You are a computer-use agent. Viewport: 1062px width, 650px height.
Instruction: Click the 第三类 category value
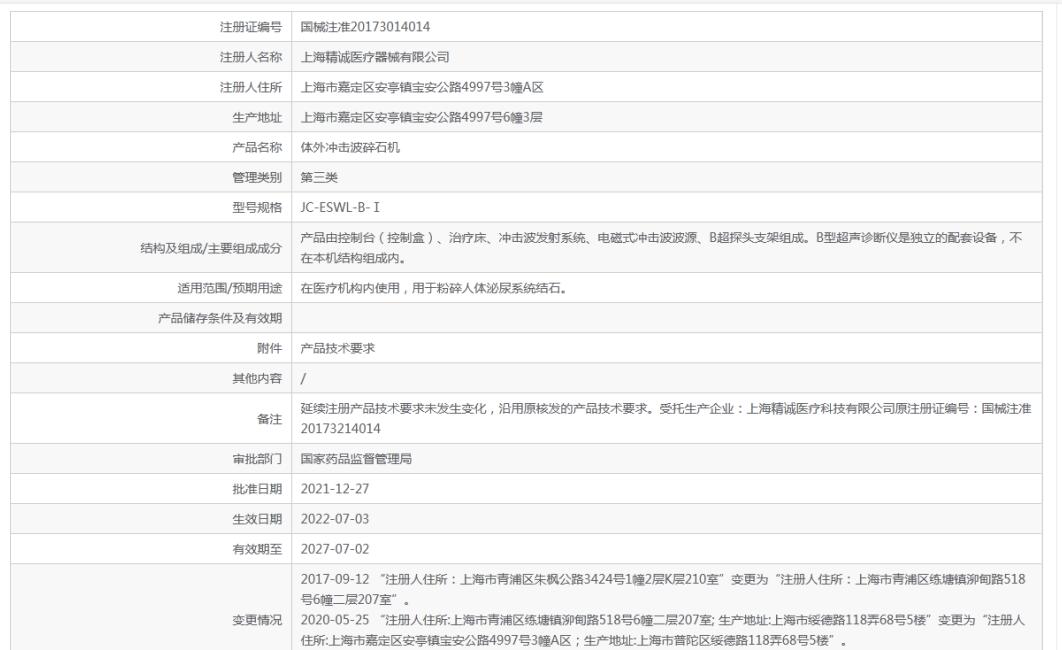319,177
